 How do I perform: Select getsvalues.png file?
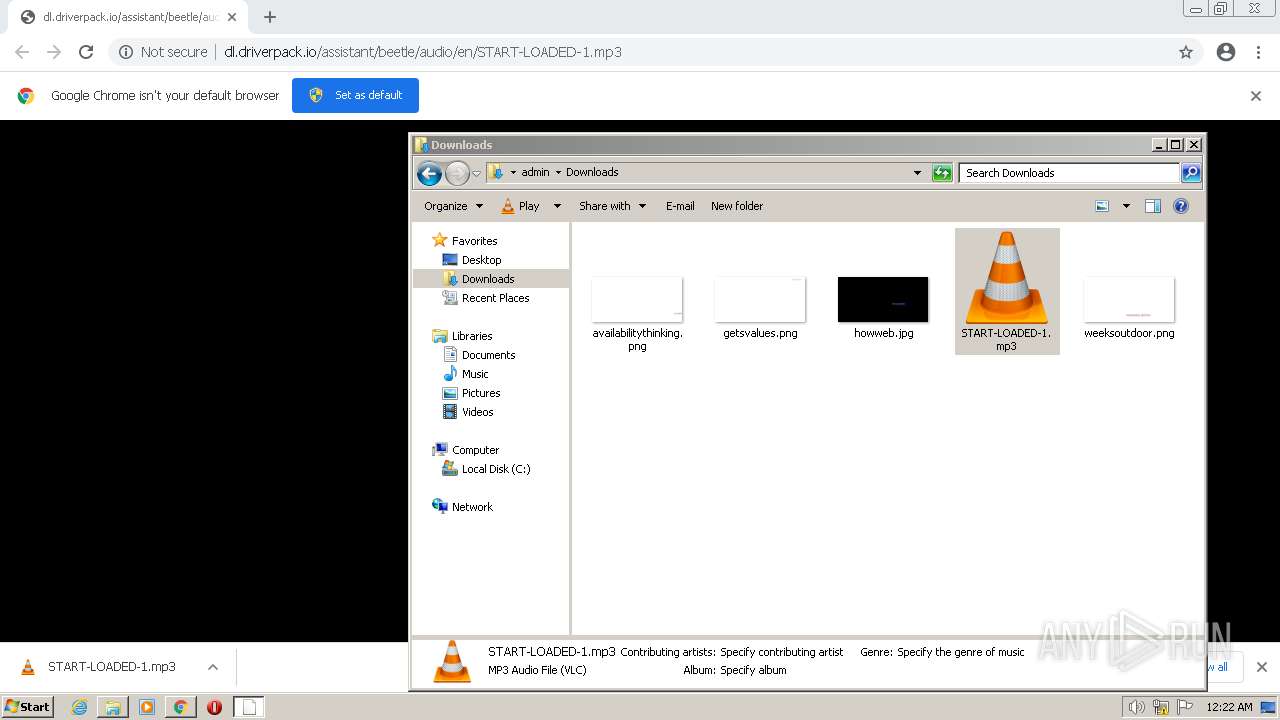(760, 308)
